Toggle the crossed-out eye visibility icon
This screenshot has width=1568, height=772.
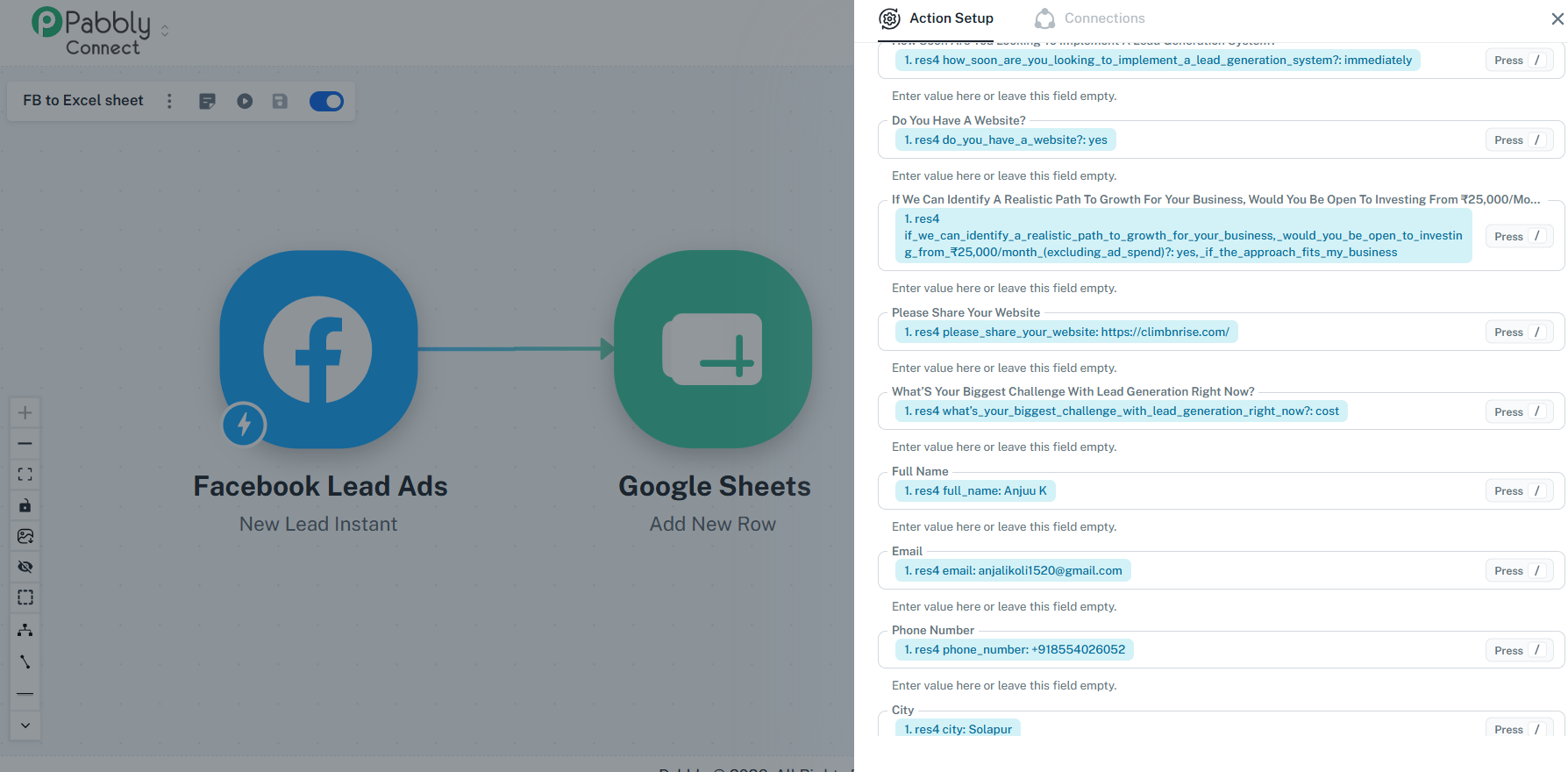[25, 567]
